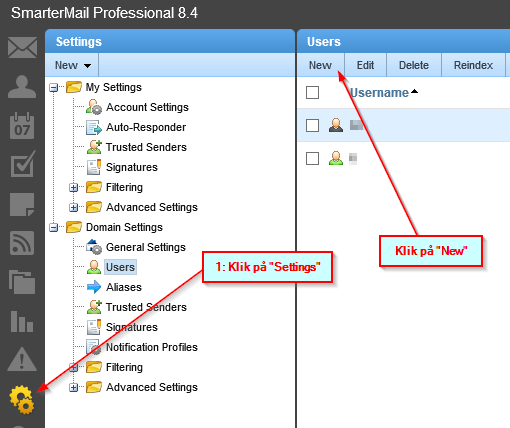This screenshot has width=510, height=428.
Task: Check the second user row checkbox
Action: (312, 158)
